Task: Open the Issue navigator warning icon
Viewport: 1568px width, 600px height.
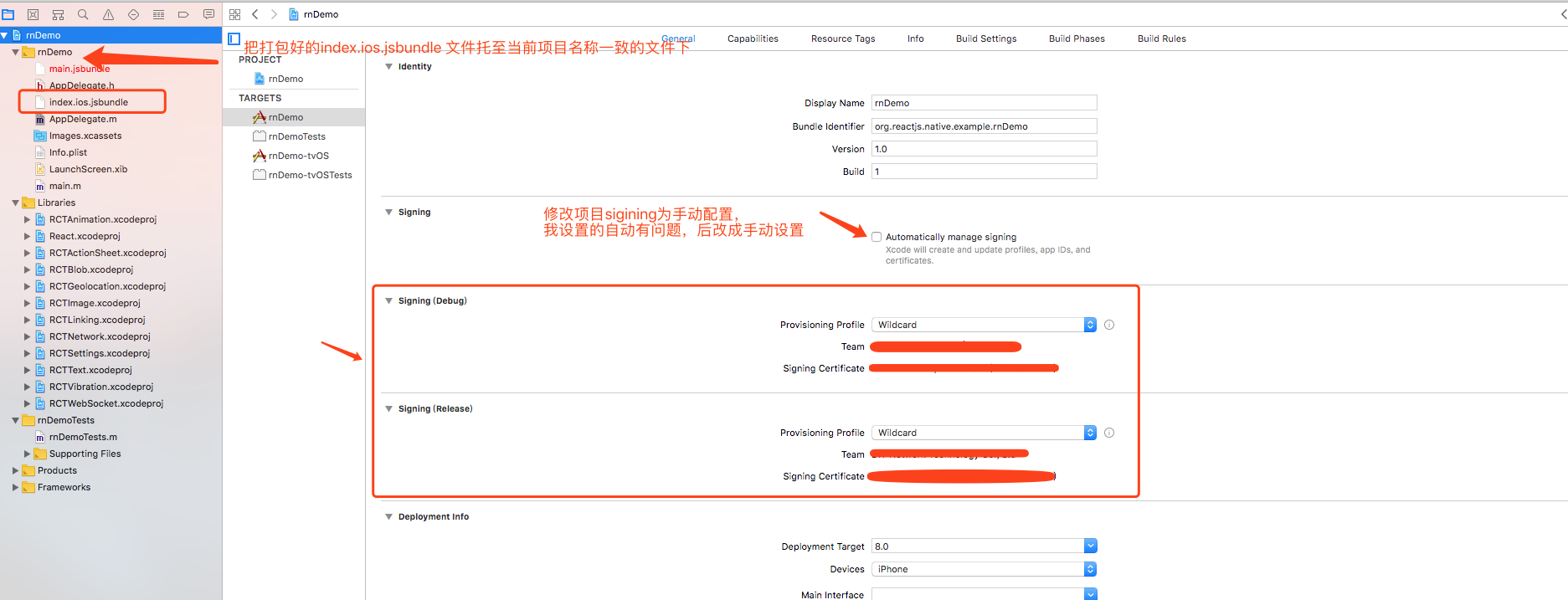Action: [x=108, y=14]
